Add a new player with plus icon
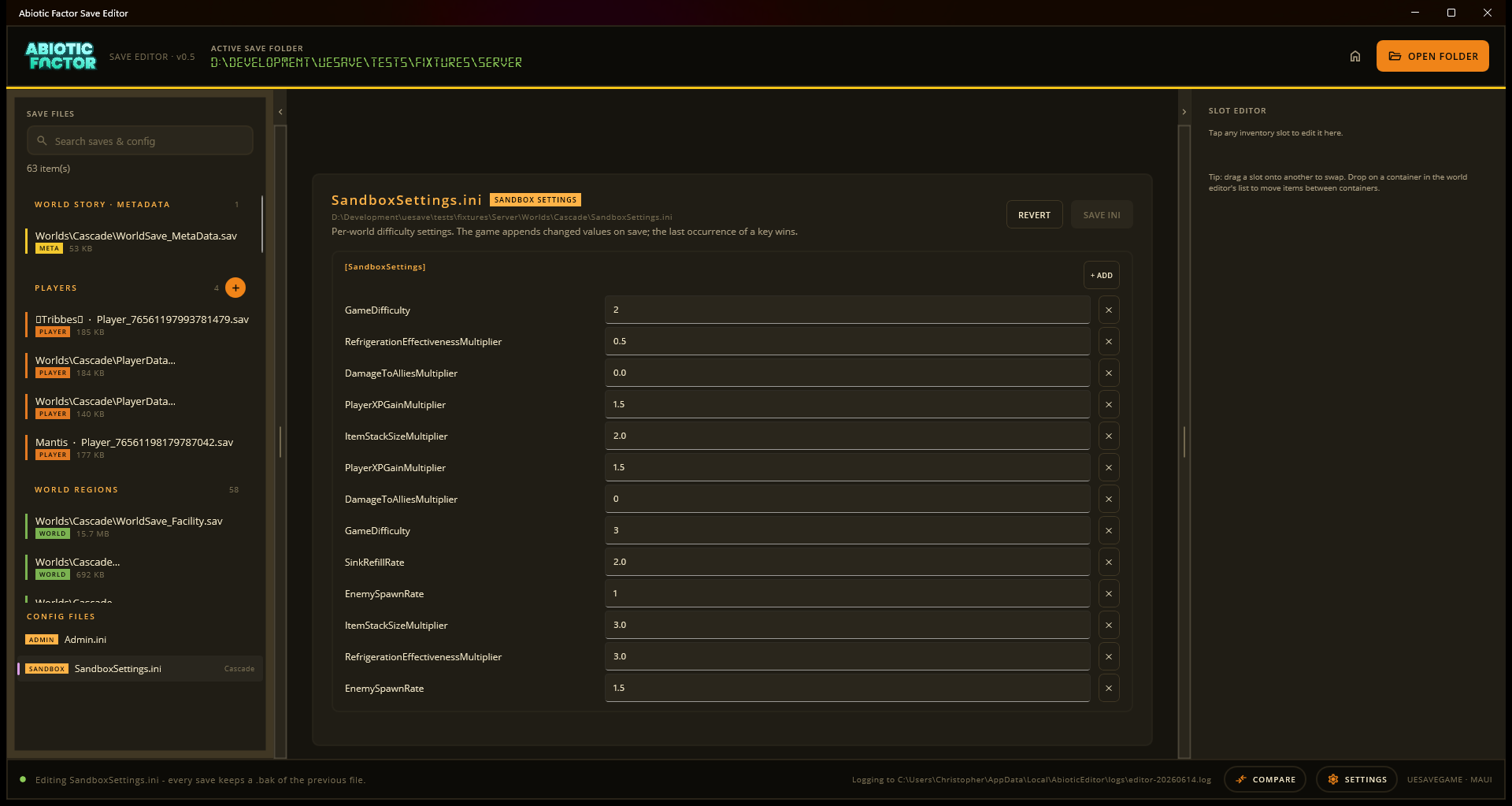1512x806 pixels. 235,288
